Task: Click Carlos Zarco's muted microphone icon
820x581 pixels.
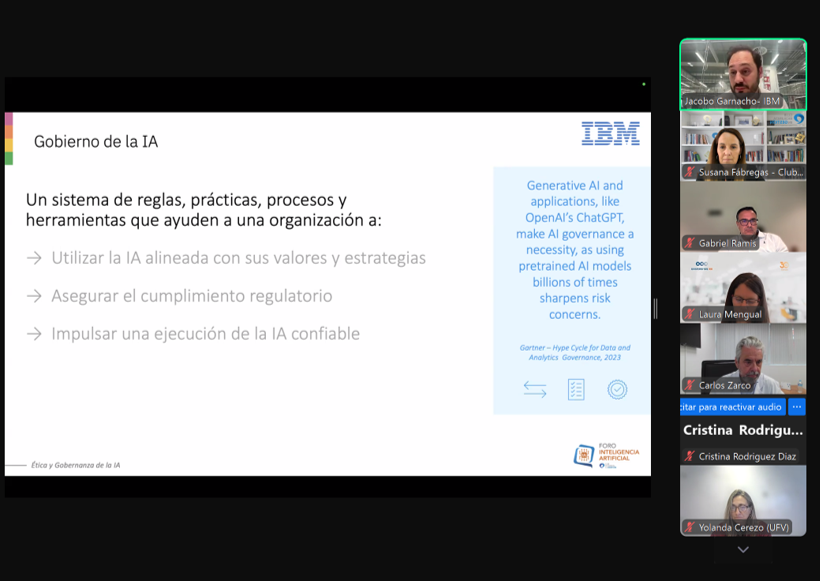Action: tap(690, 385)
